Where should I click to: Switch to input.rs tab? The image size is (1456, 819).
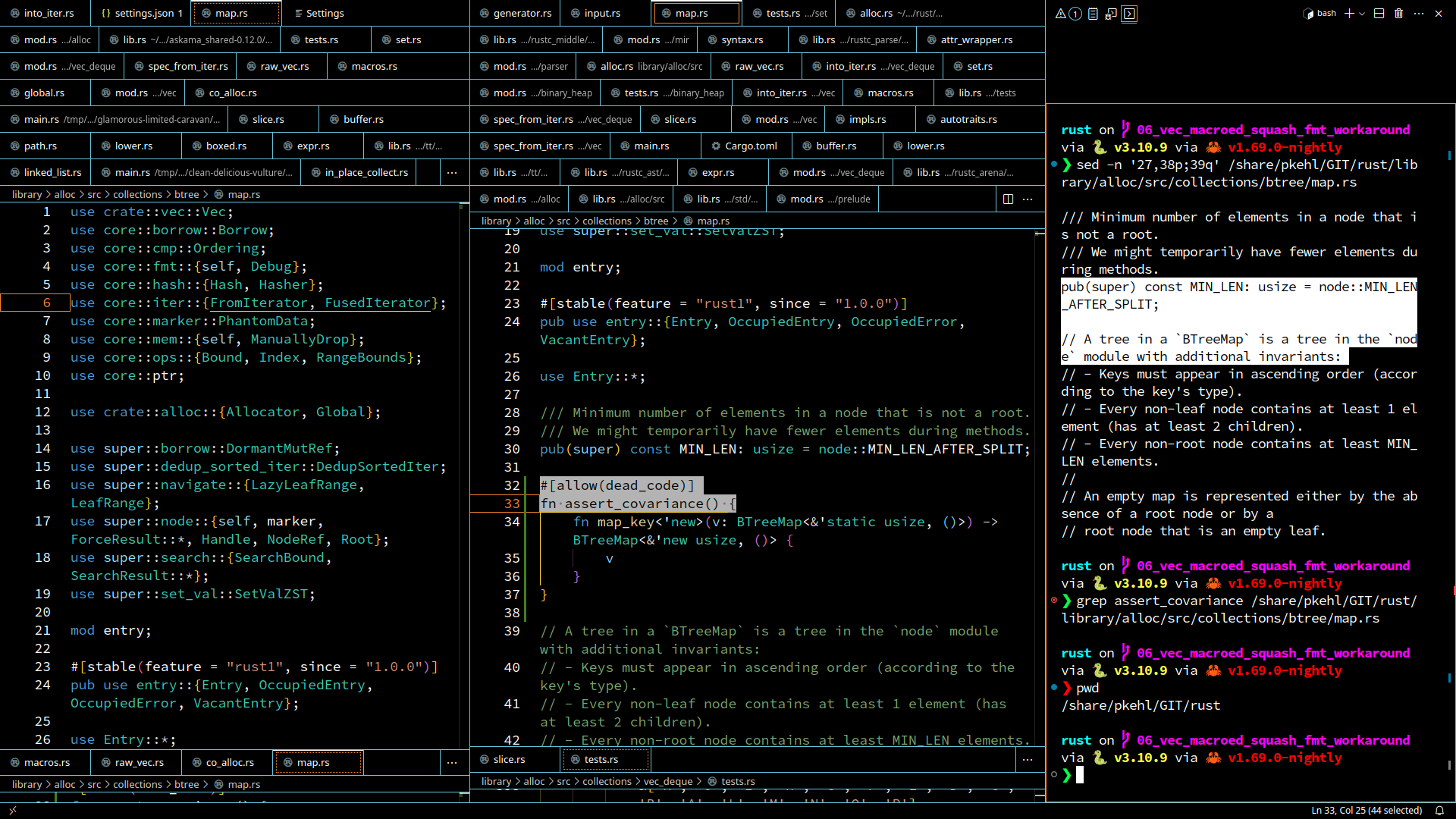coord(604,13)
